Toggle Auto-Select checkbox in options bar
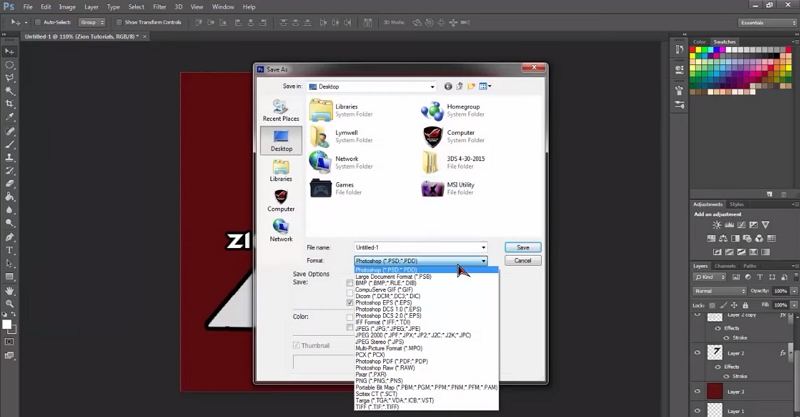 [x=38, y=22]
